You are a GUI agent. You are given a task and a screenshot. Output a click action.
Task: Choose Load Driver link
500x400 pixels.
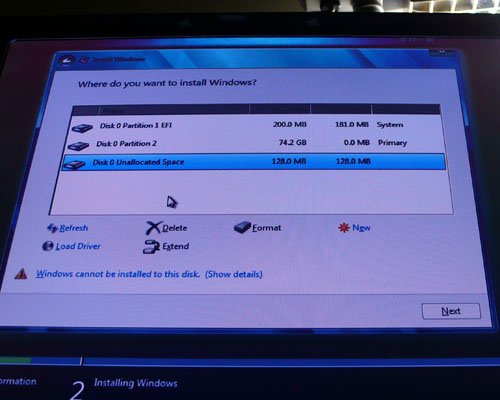click(x=78, y=246)
